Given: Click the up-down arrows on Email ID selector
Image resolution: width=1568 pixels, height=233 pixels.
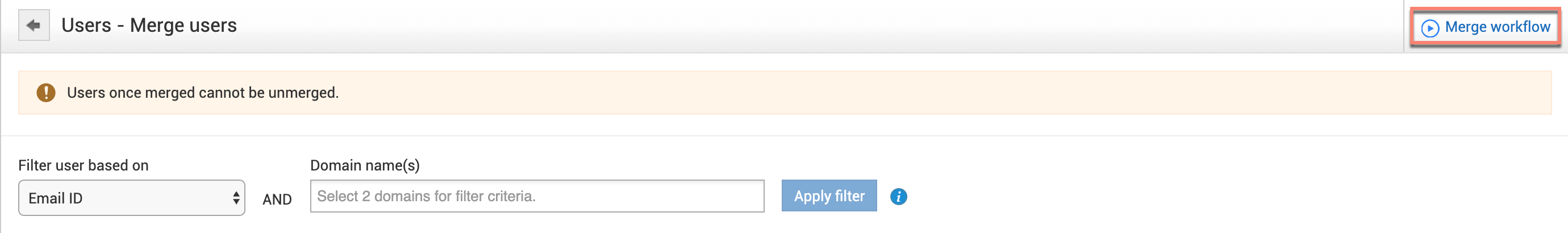Looking at the screenshot, I should point(236,198).
